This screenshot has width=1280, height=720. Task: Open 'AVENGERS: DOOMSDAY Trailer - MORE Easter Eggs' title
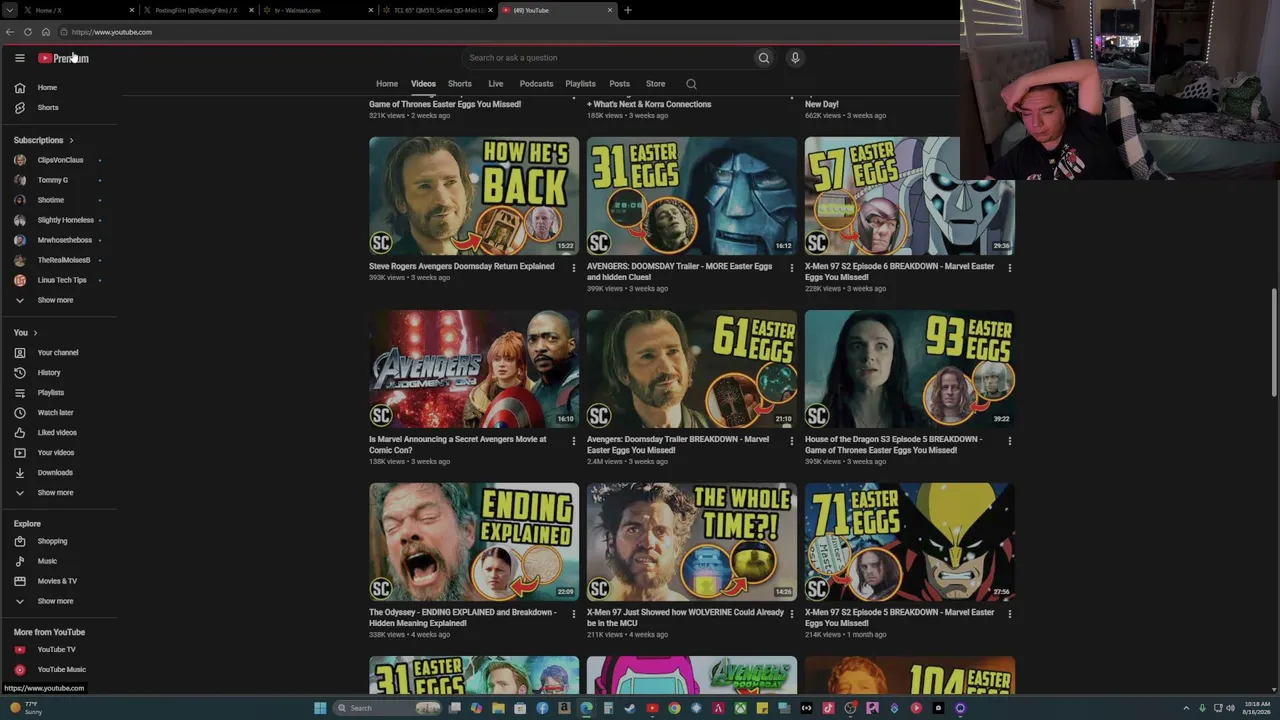click(680, 272)
